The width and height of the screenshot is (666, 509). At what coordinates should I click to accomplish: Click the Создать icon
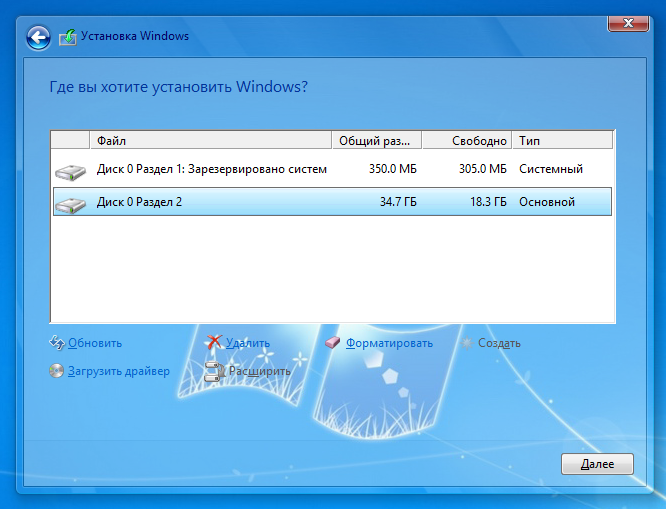pos(467,343)
